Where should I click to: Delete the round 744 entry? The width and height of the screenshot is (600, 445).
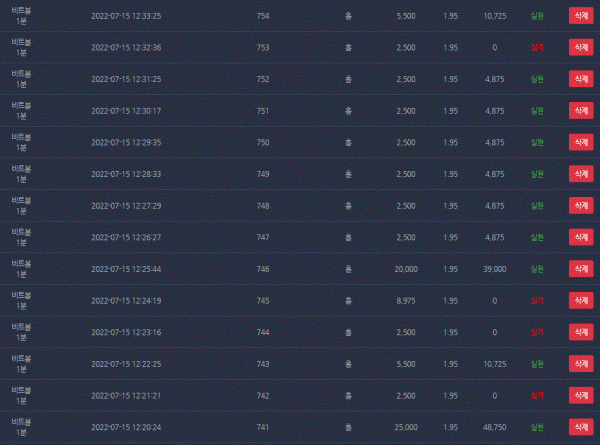pos(581,332)
